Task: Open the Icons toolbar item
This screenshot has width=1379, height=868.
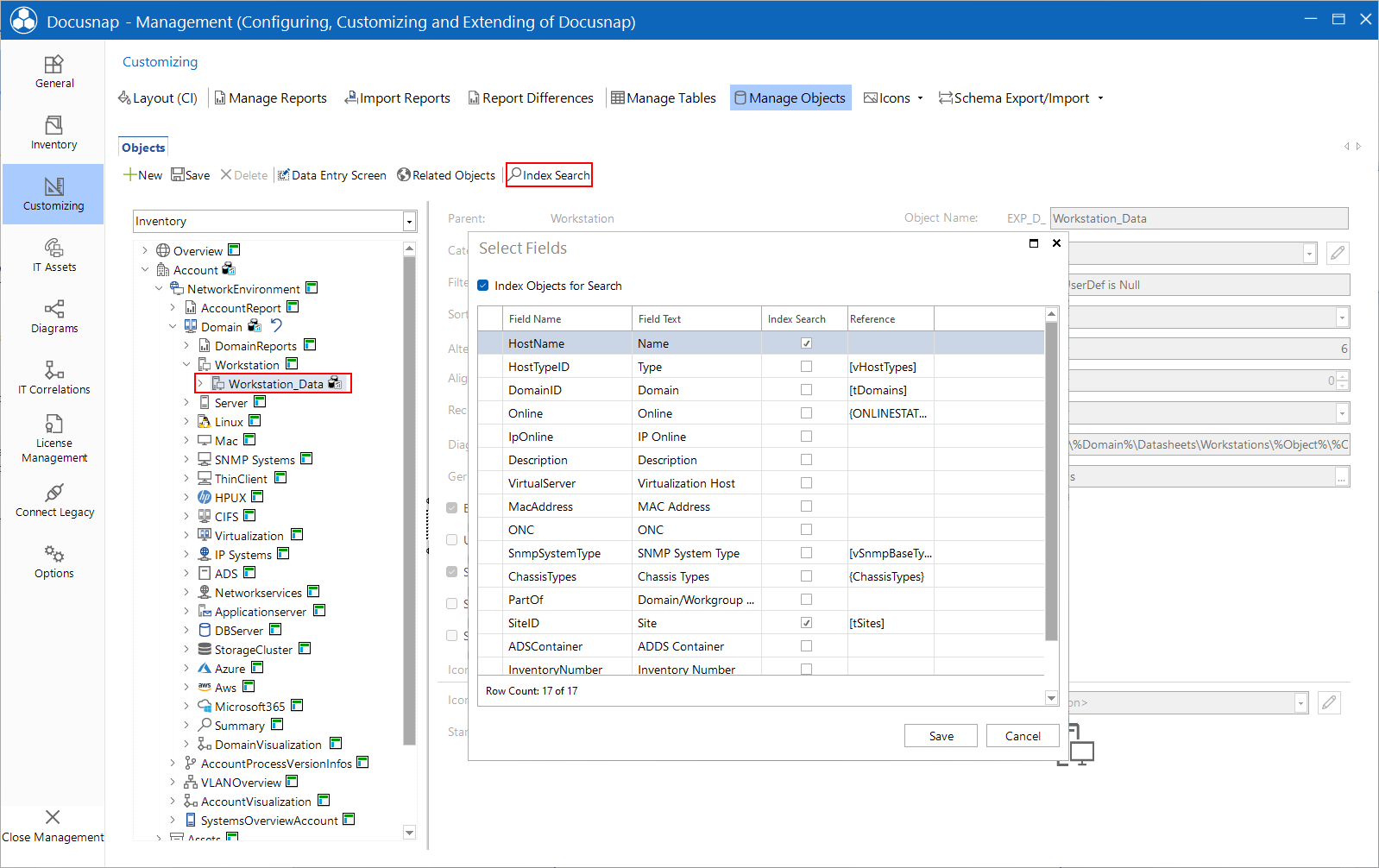Action: 887,98
